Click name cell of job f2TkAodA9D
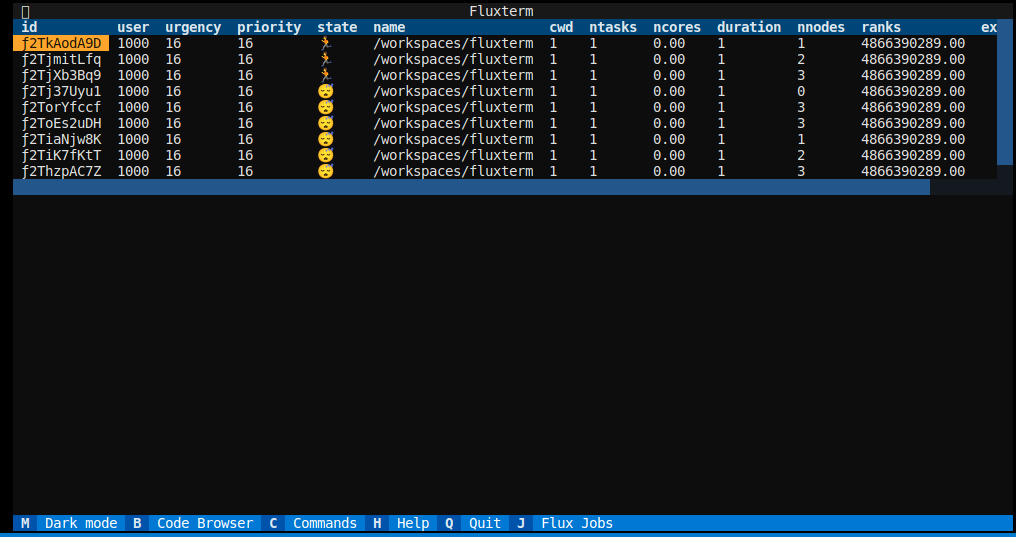Screen dimensions: 1016x537 453,43
